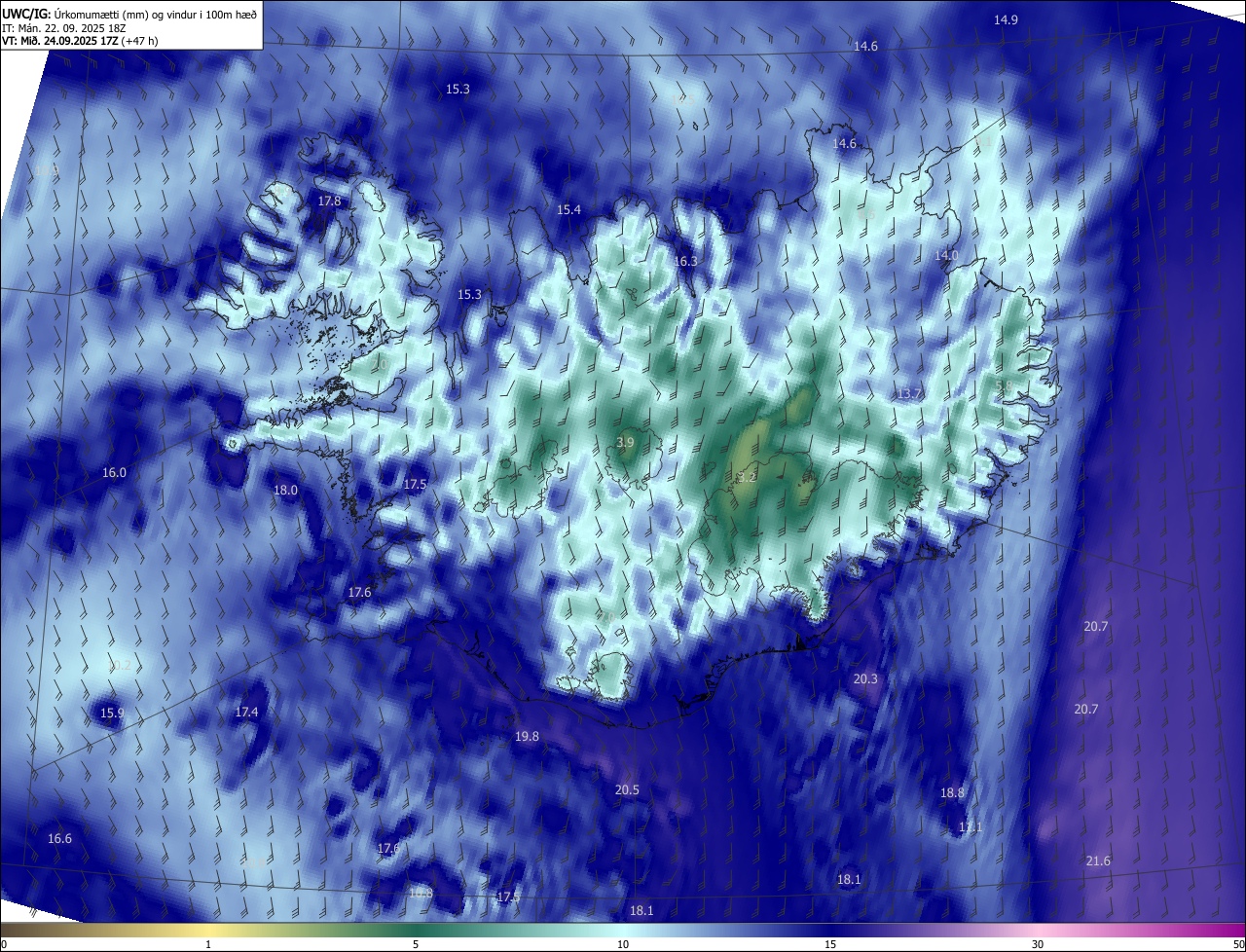Click the 20.5 wind value on the map
Screen dimensions: 1246x952
click(x=627, y=790)
